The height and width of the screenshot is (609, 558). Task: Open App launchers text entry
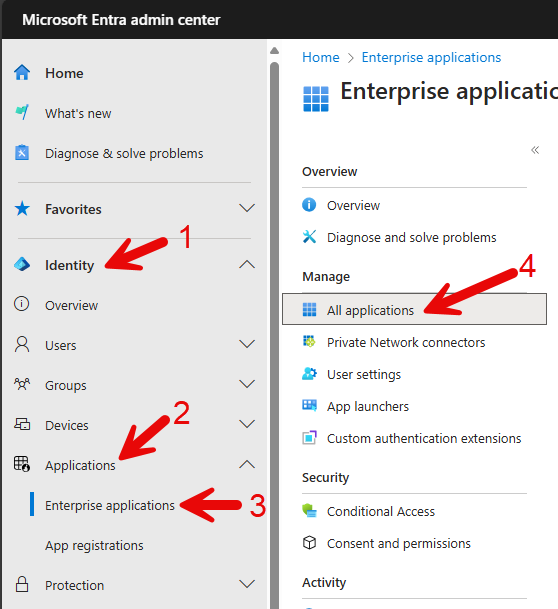tap(368, 406)
